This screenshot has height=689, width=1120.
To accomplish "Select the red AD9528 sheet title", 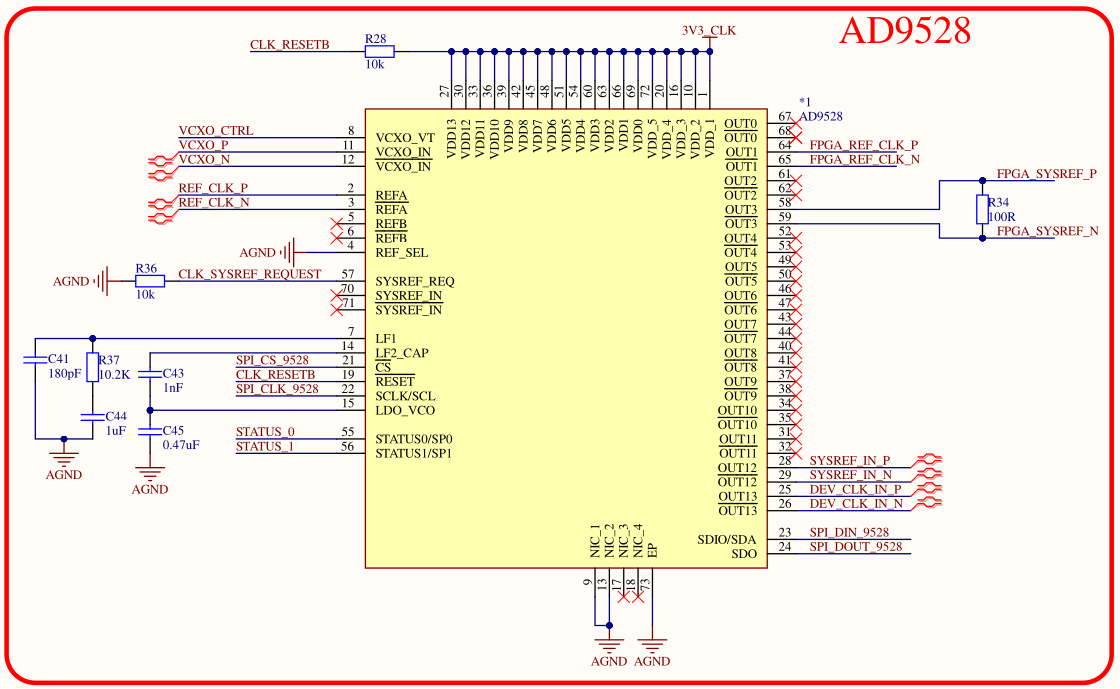I will [905, 31].
